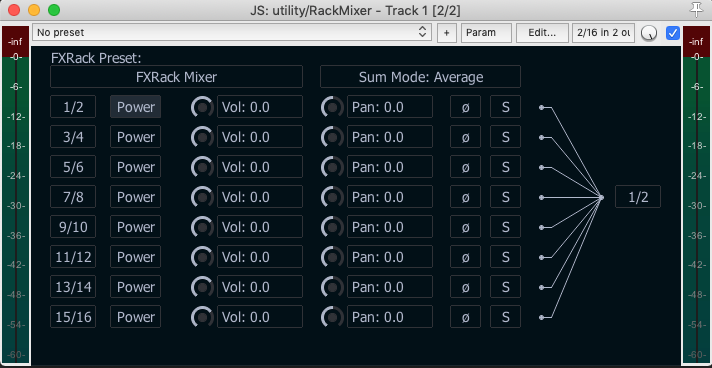712x368 pixels.
Task: Solo channel 3/4 with S button
Action: point(505,137)
